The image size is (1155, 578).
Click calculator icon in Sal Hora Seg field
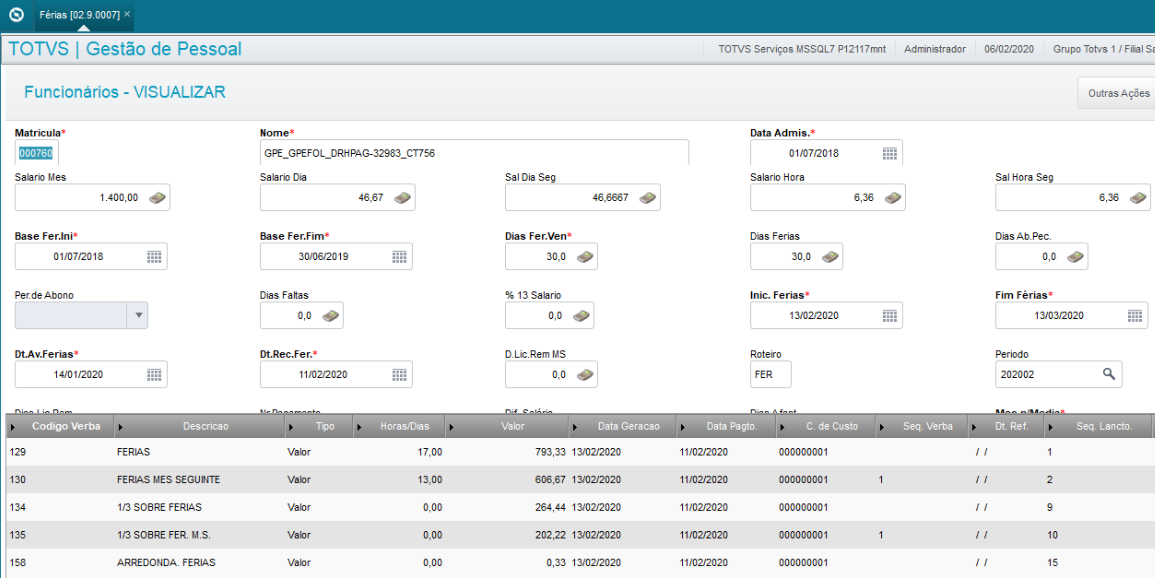1138,197
